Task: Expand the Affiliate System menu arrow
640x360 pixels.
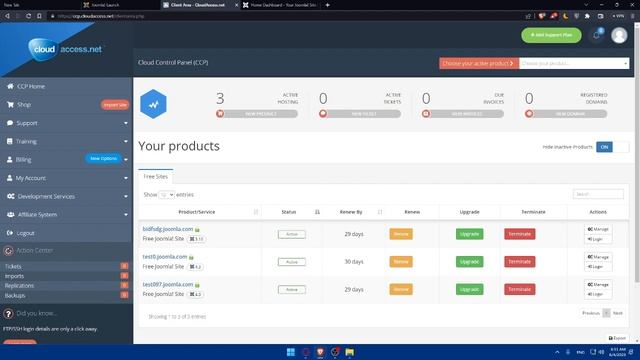Action: tap(126, 215)
